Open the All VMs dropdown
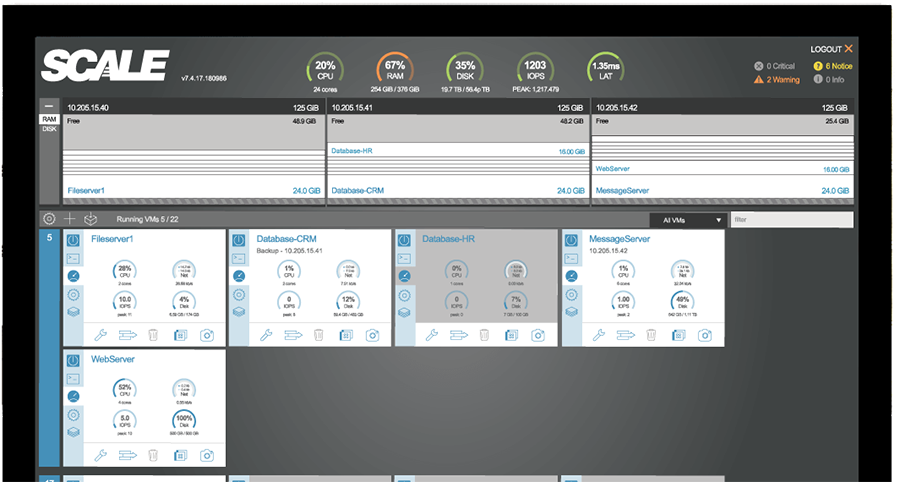This screenshot has height=482, width=900. point(687,220)
